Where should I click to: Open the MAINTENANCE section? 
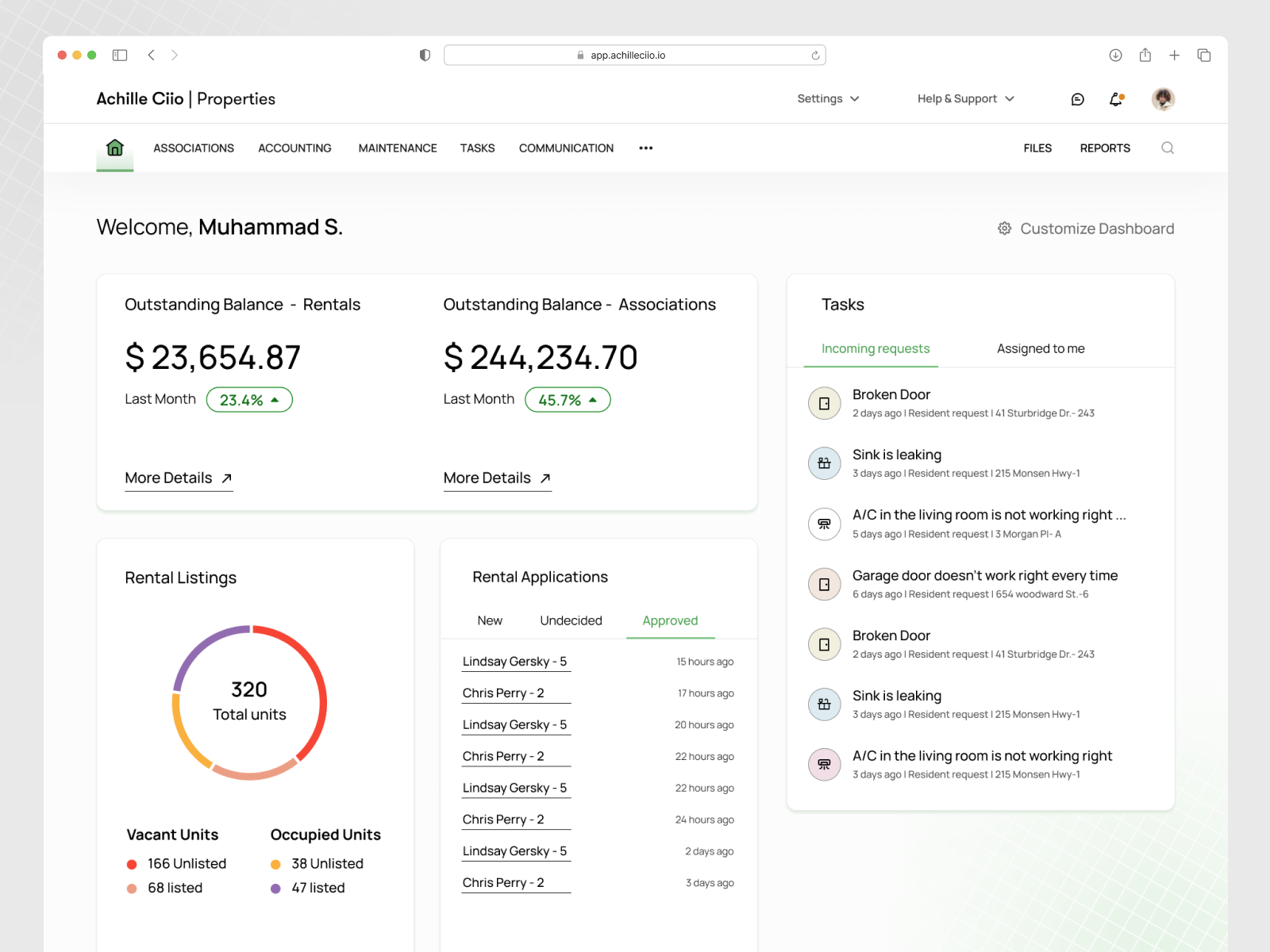point(397,148)
